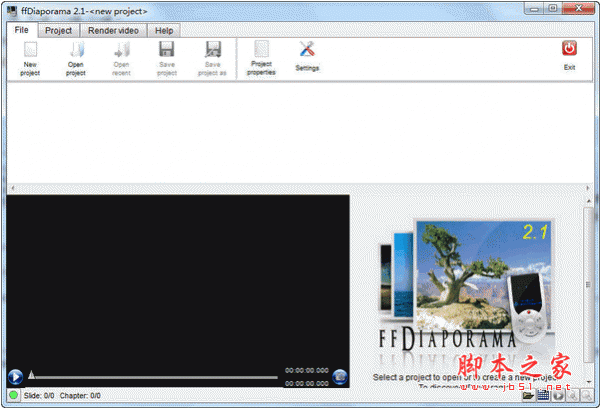Click the info panel scroll down arrow
Screen dimensions: 600x408
click(588, 382)
